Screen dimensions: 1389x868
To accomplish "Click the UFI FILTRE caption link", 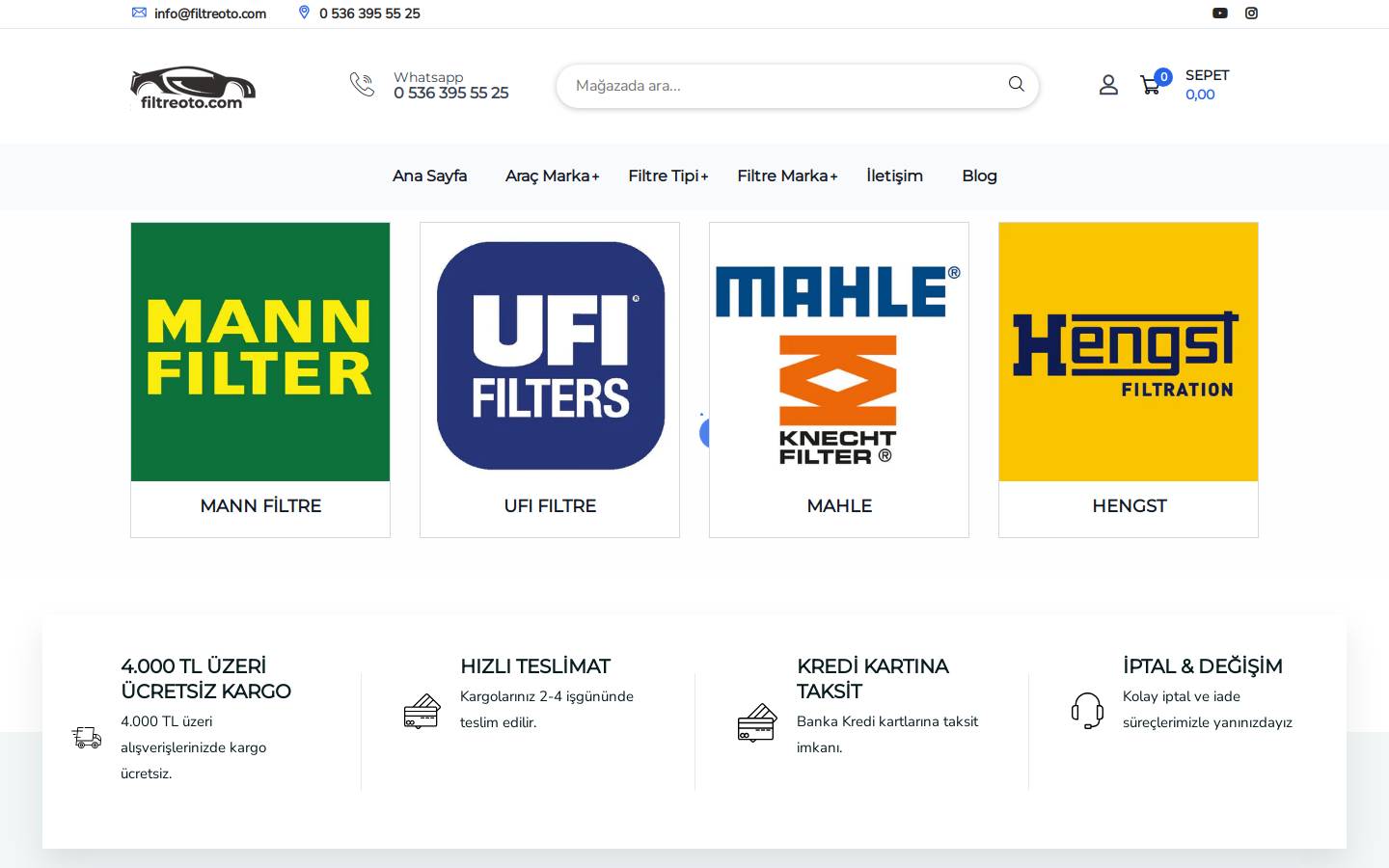I will tap(550, 505).
